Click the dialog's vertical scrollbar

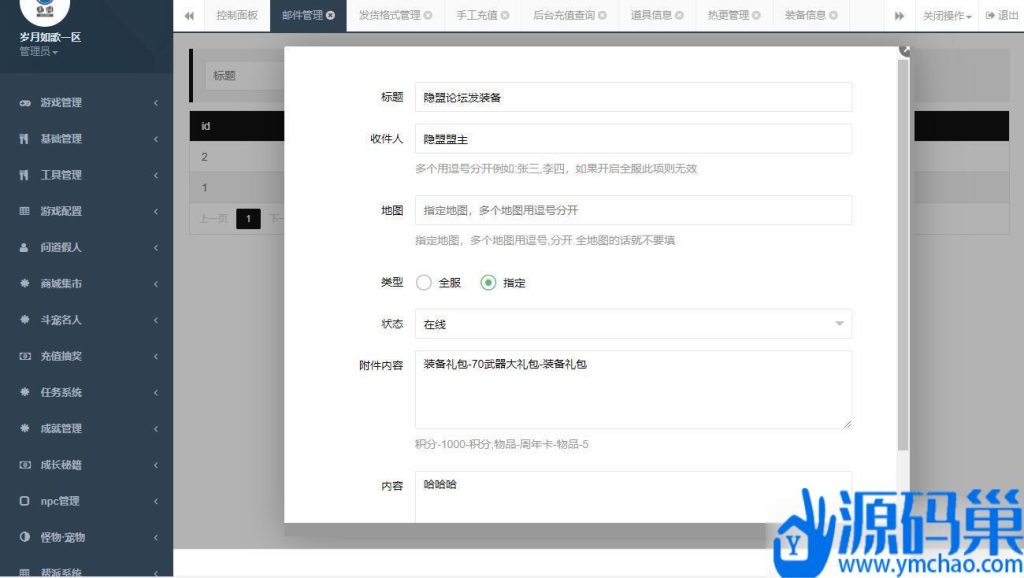coord(904,250)
